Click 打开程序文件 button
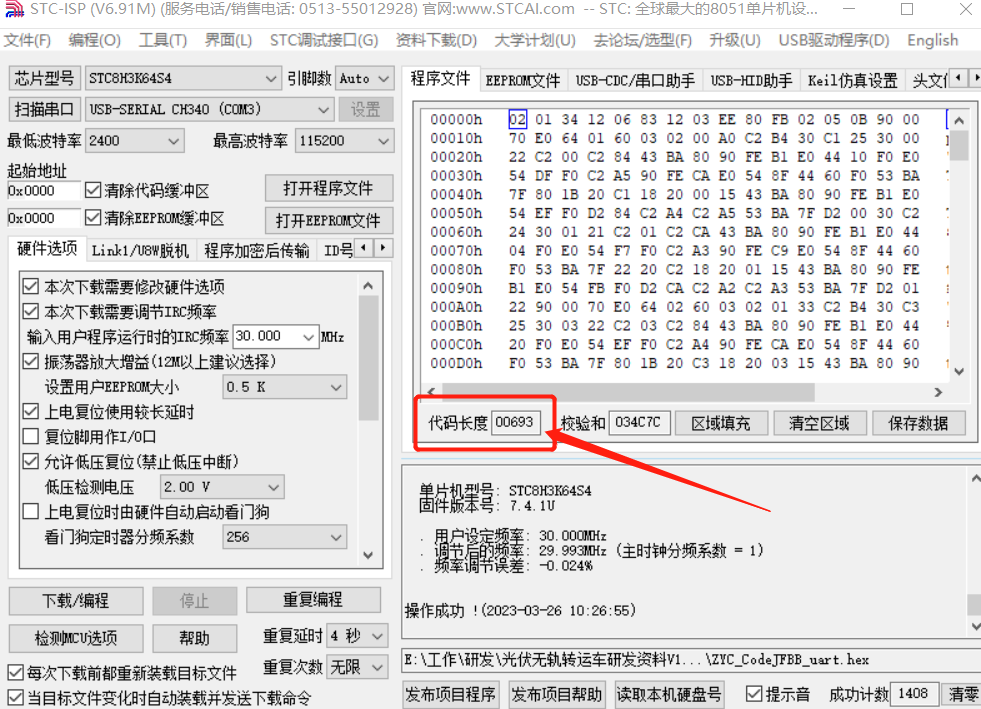This screenshot has width=981, height=709. tap(328, 188)
